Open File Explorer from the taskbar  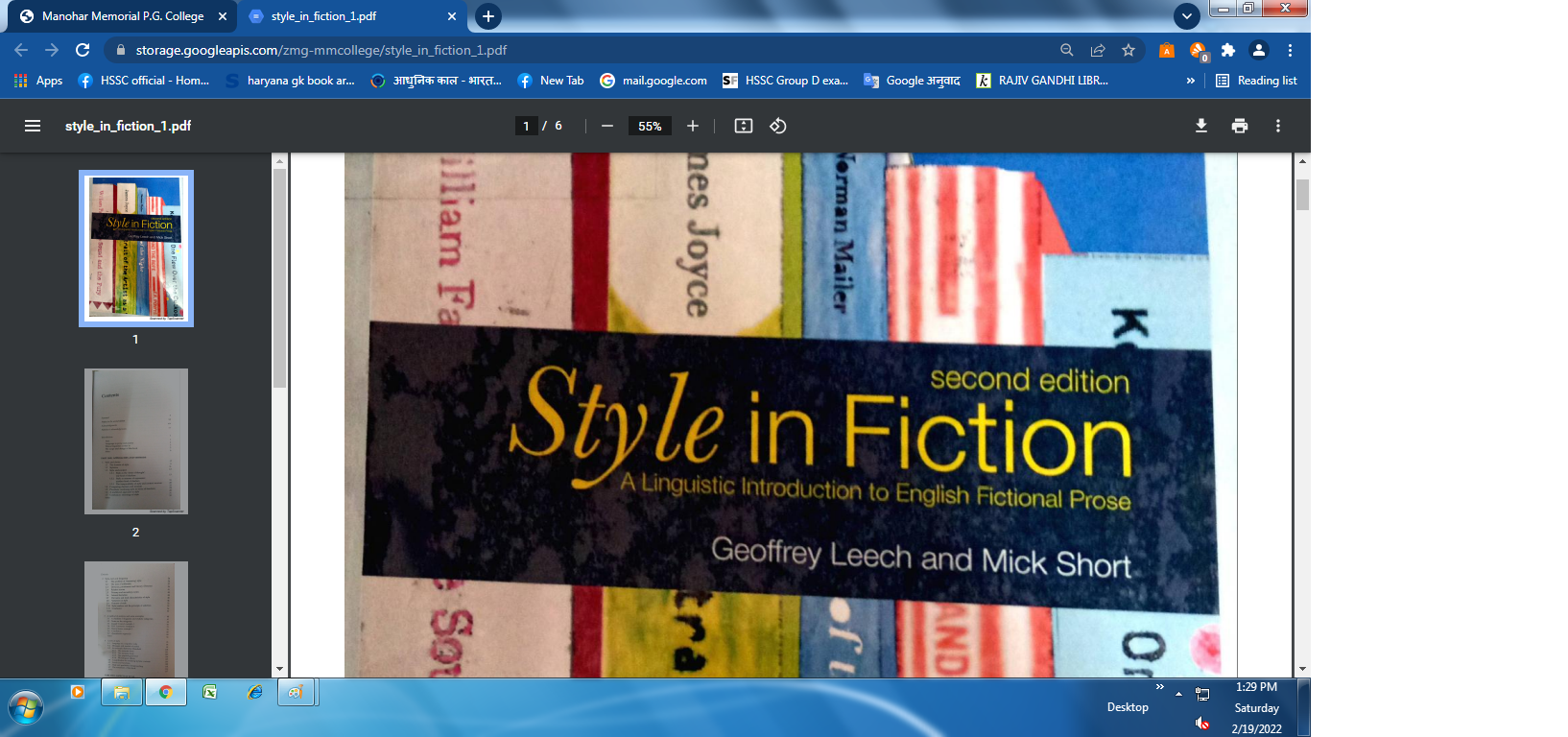(x=122, y=692)
